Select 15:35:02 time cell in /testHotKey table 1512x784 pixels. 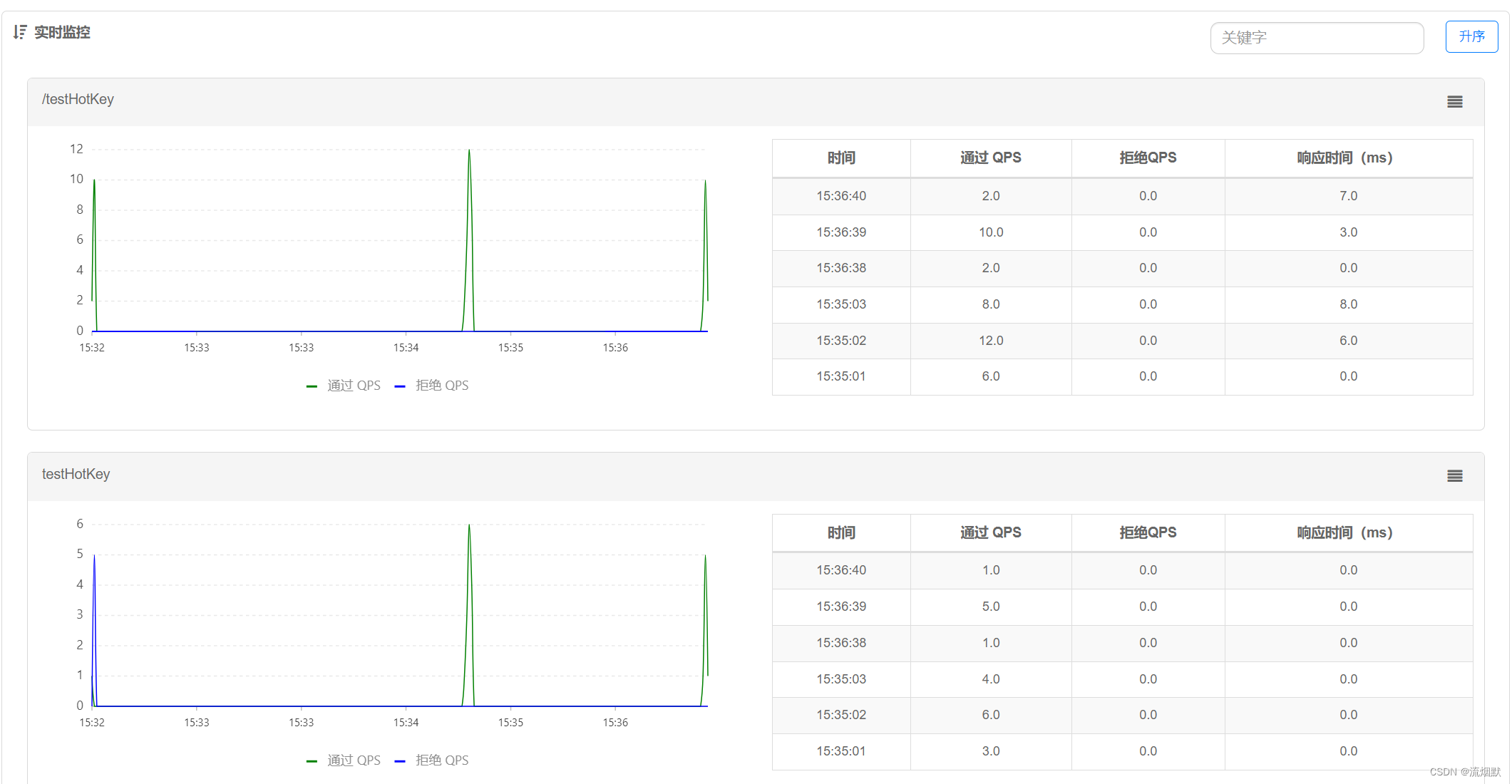841,341
